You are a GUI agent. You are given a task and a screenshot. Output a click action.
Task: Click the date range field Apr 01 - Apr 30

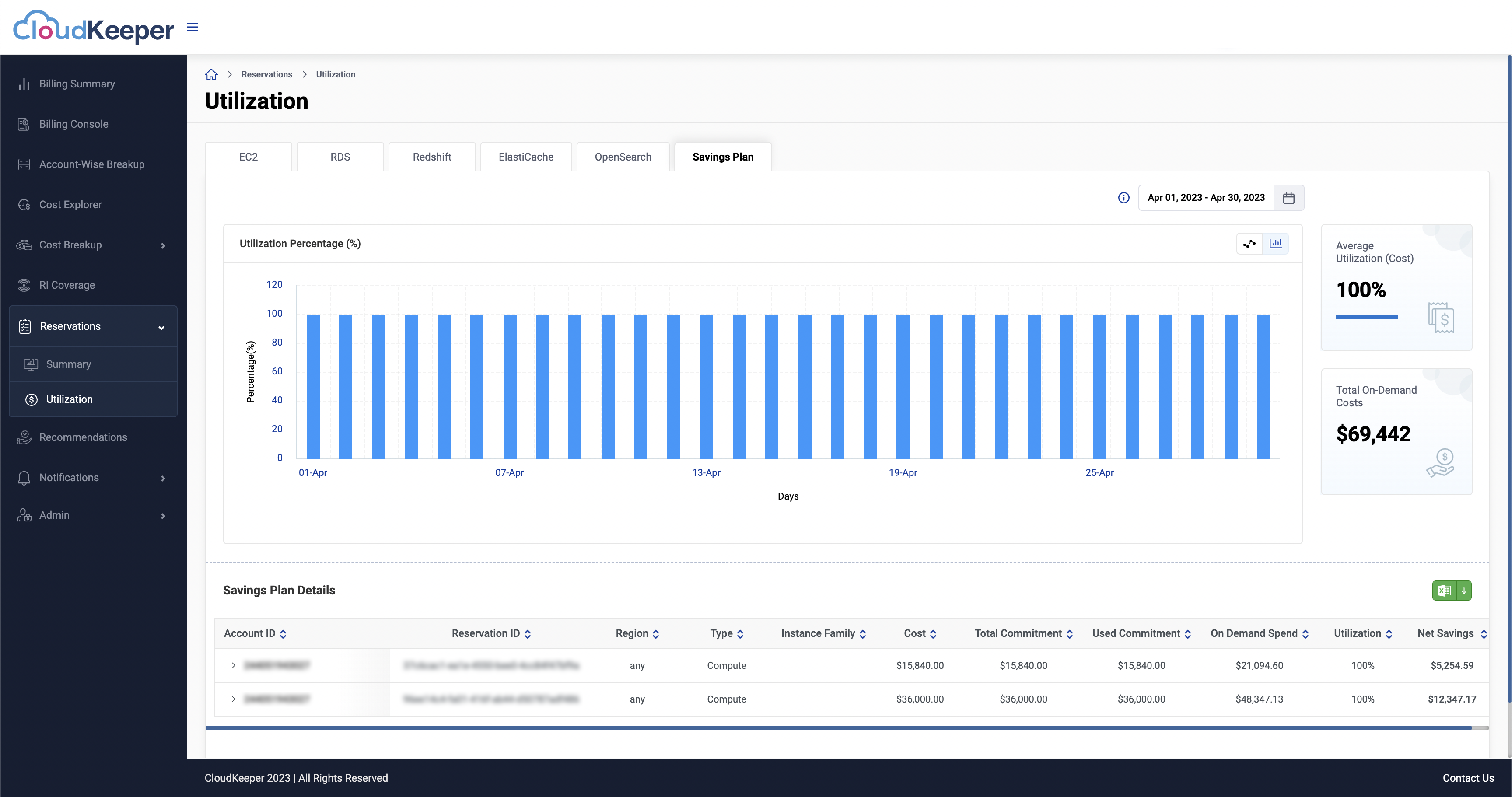pyautogui.click(x=1206, y=198)
